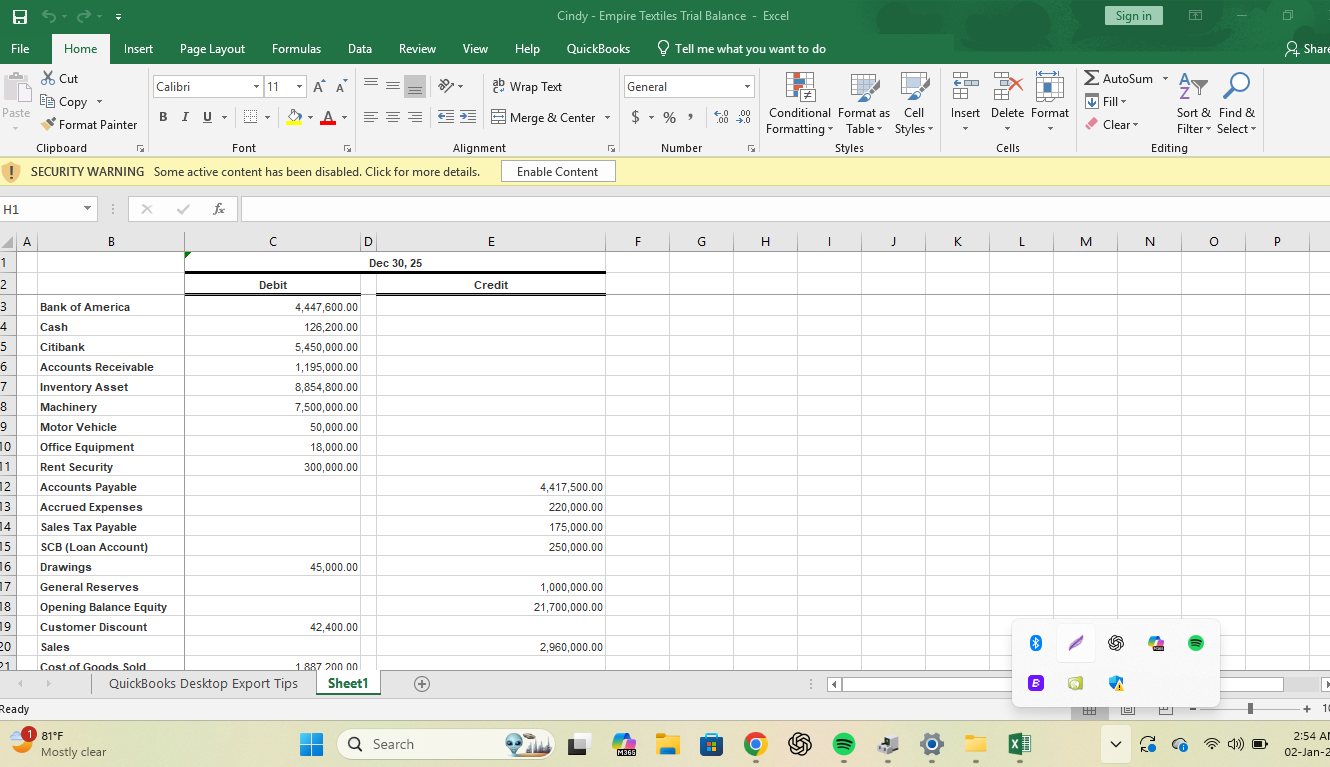Click the zoom slider handle
The image size is (1330, 767).
1250,709
